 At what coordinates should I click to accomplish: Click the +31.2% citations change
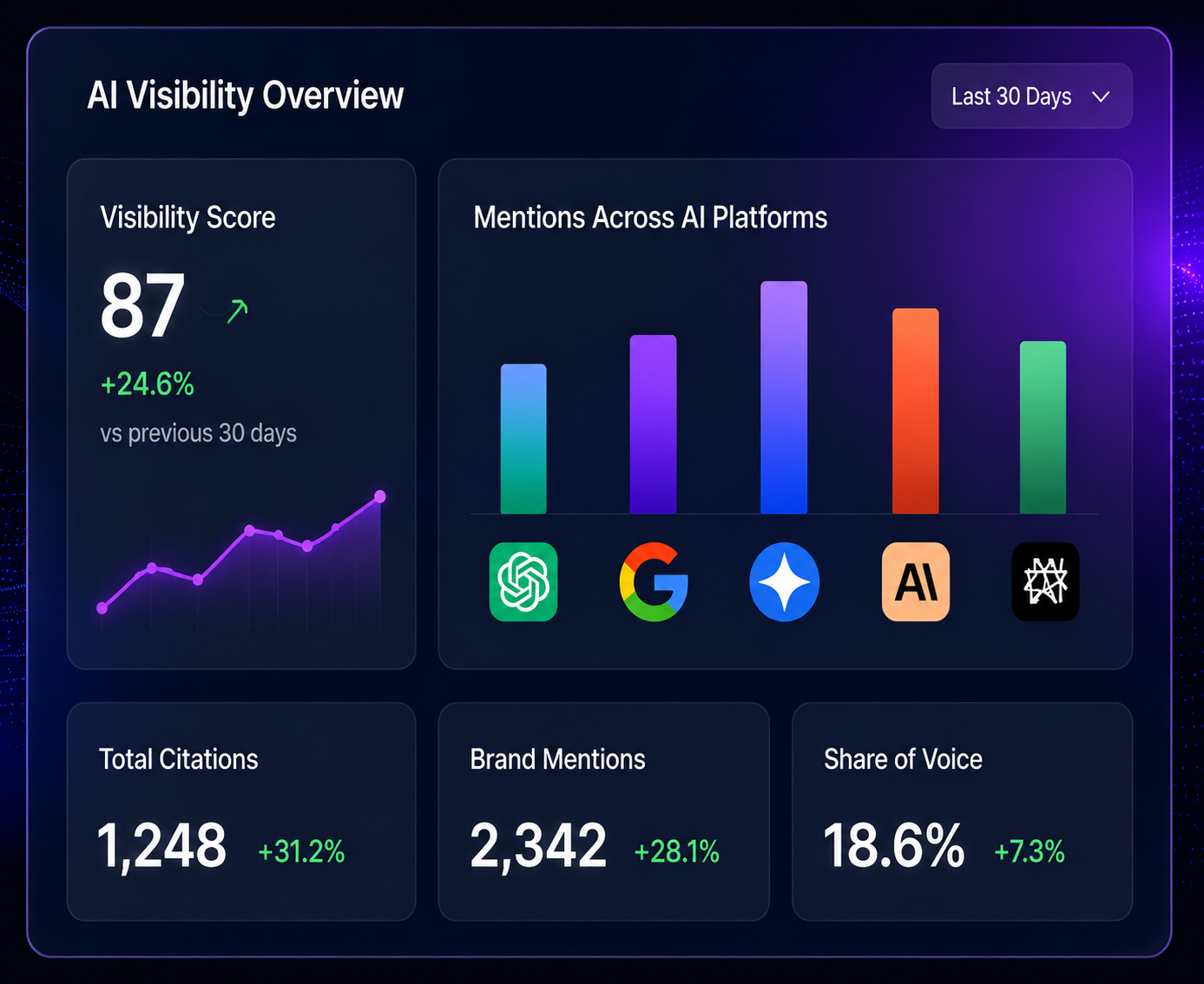(x=301, y=851)
